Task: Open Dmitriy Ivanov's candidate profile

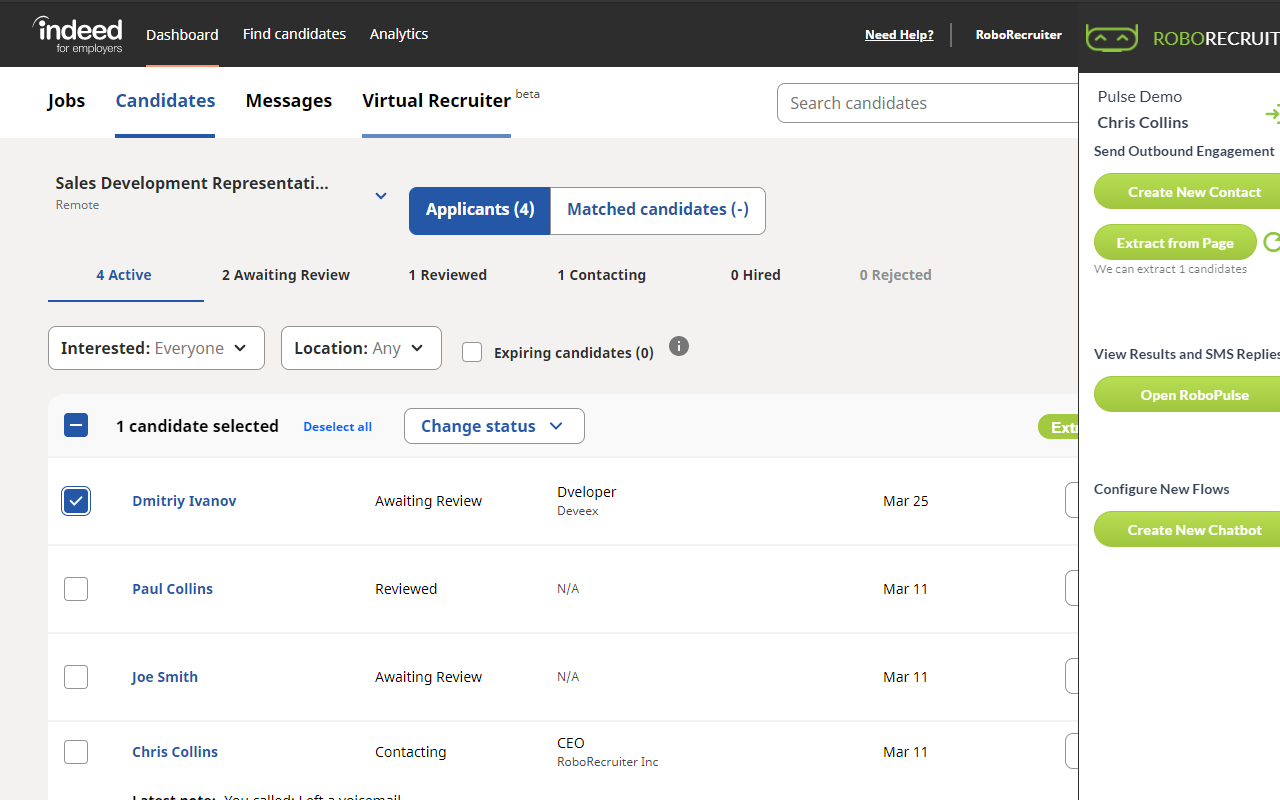Action: point(184,501)
